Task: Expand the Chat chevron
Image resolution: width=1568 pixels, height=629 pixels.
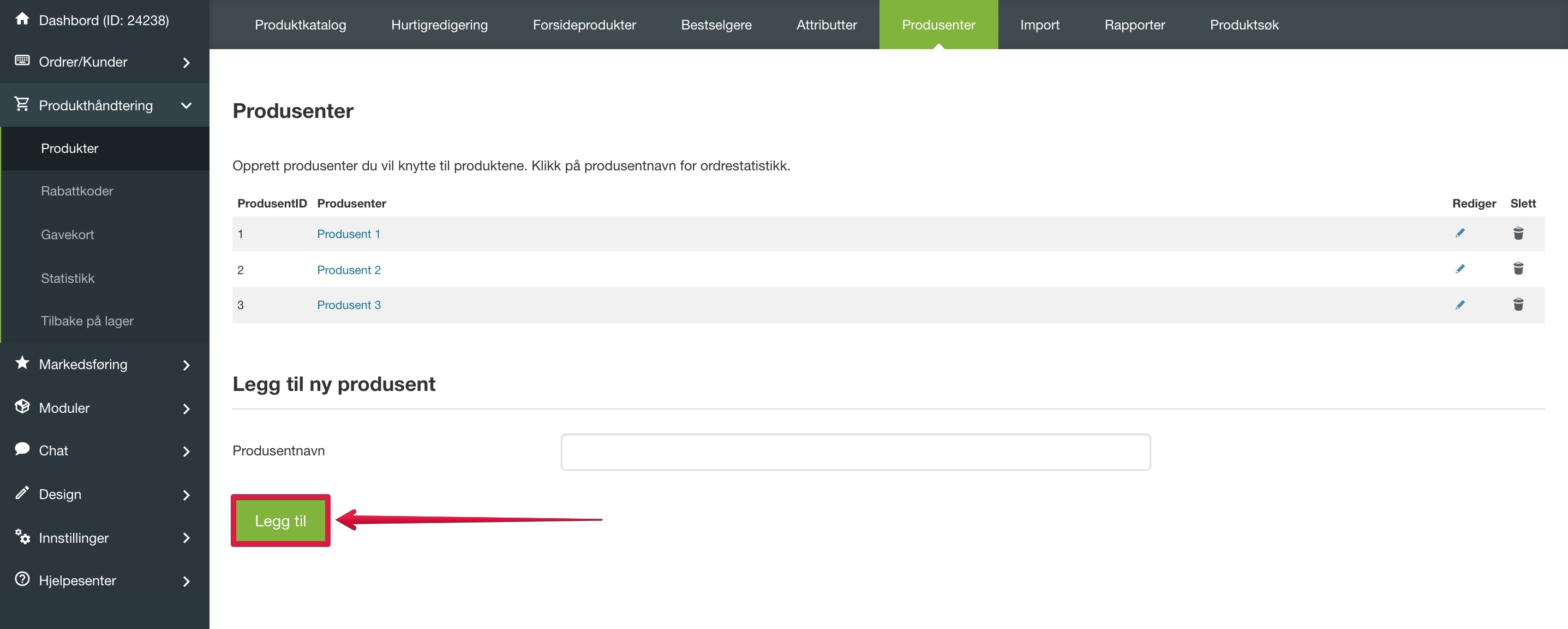Action: [186, 451]
